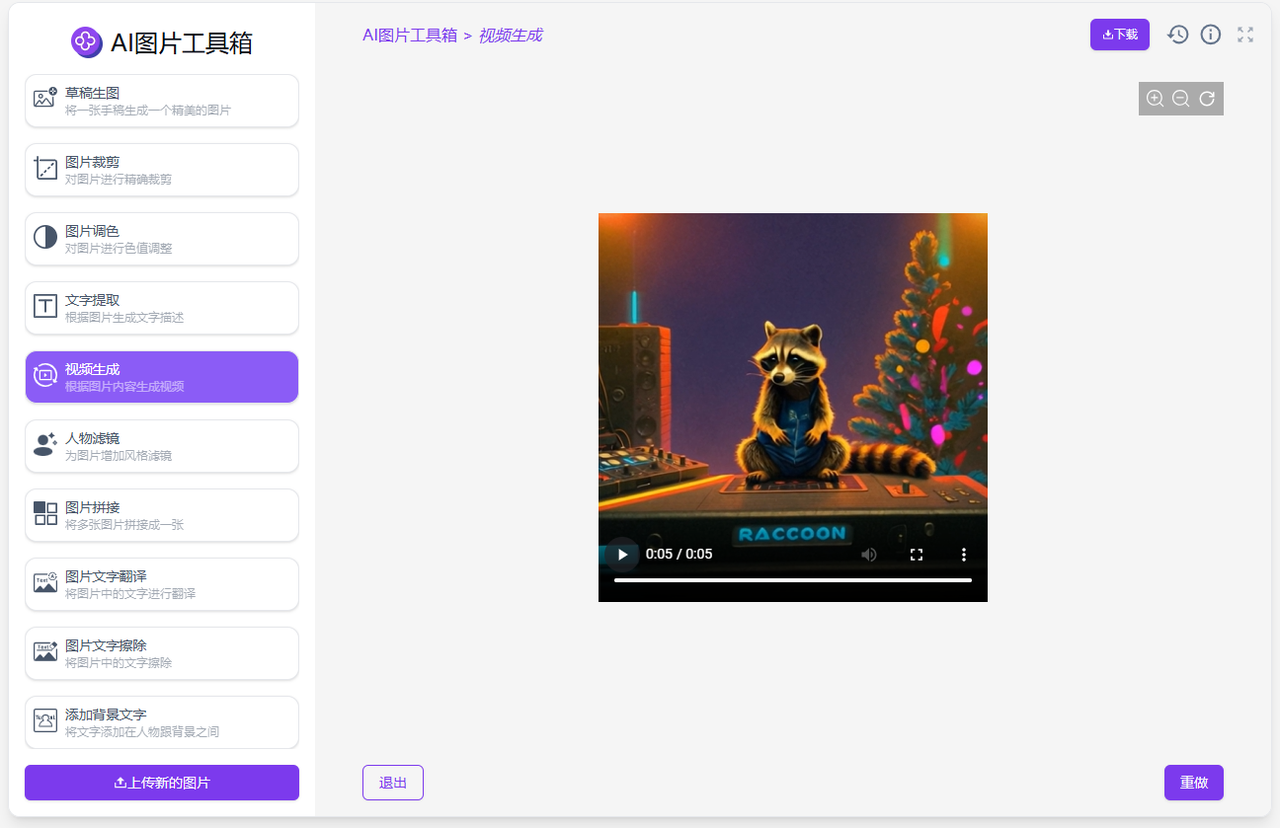Select the 图片拼接 tool

coord(162,514)
